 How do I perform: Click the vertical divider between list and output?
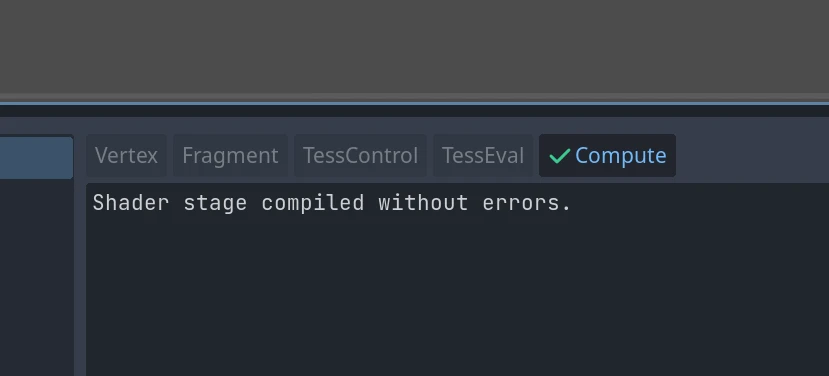tap(80, 254)
